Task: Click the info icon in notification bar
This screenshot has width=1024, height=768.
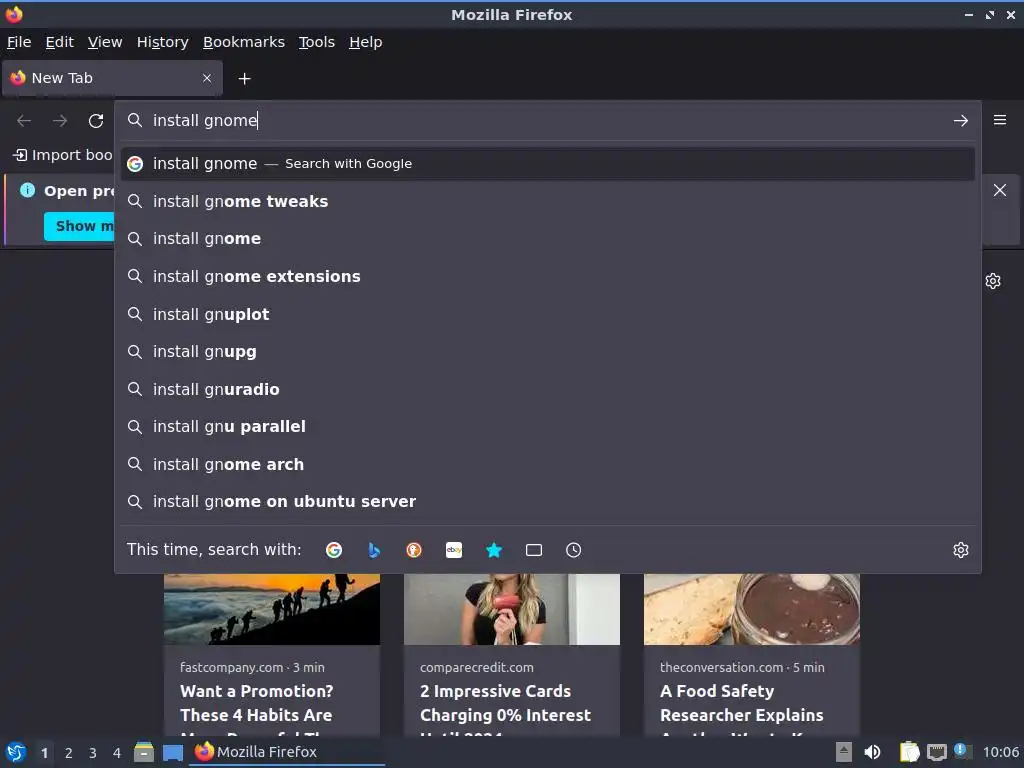Action: coord(27,190)
